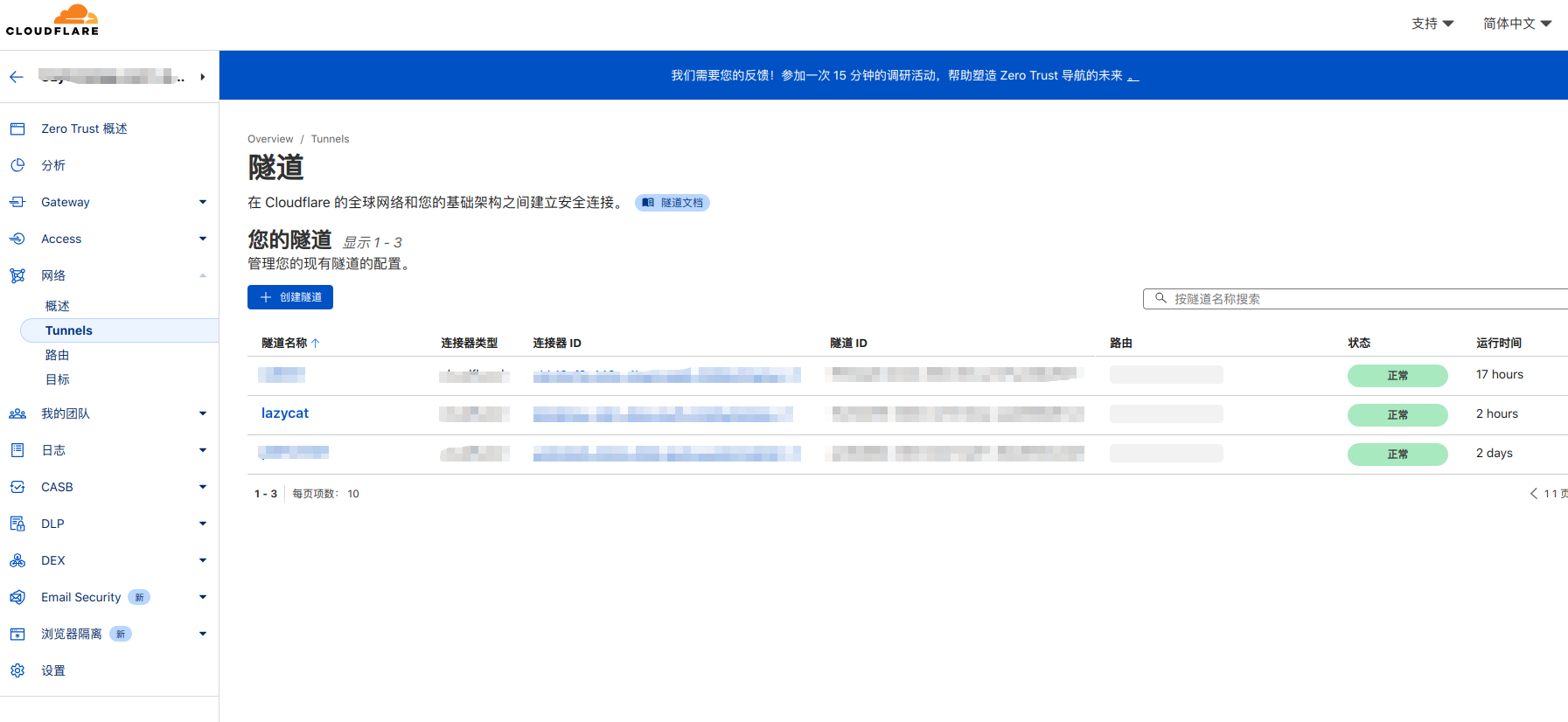Click the book icon on 隧道文档
The image size is (1568, 722).
point(648,203)
